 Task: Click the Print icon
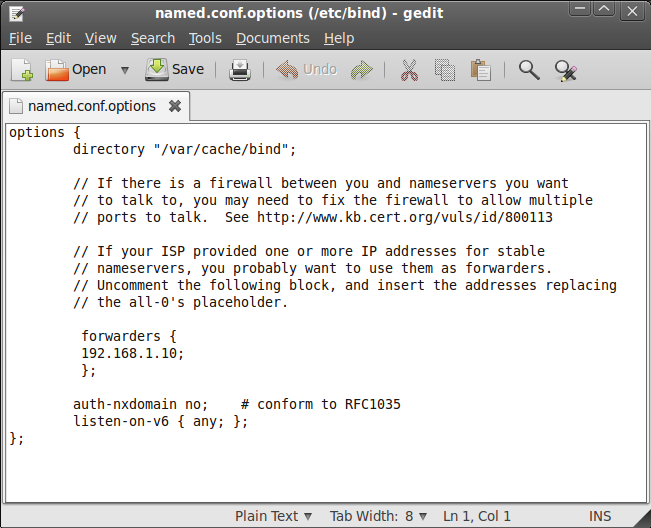(x=240, y=70)
